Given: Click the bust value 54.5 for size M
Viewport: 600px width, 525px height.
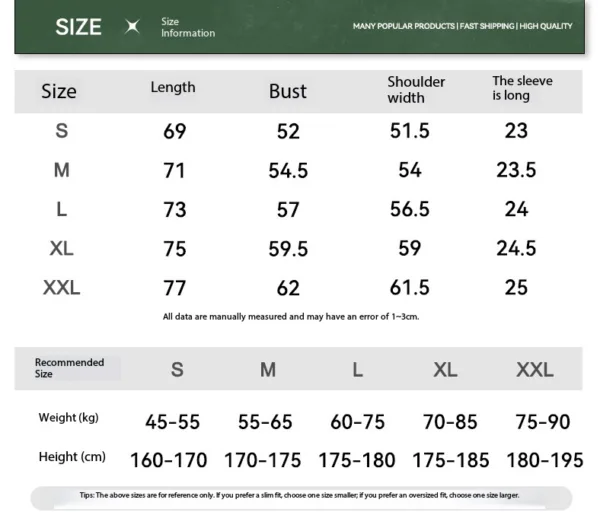Looking at the screenshot, I should tap(288, 171).
